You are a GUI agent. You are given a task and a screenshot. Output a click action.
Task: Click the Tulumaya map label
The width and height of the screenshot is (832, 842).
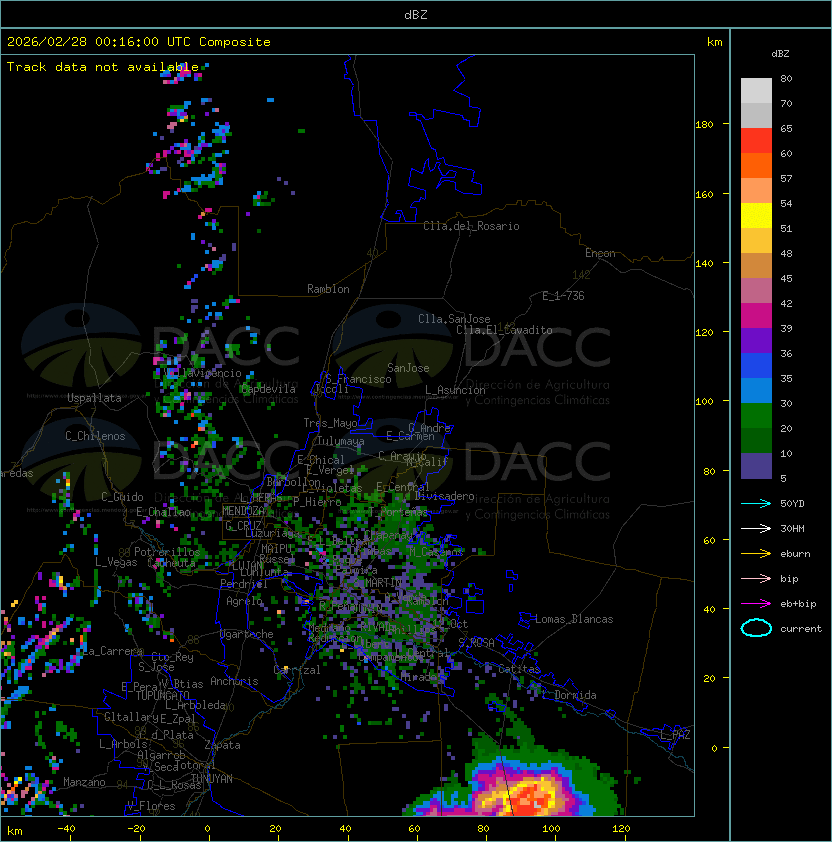341,441
